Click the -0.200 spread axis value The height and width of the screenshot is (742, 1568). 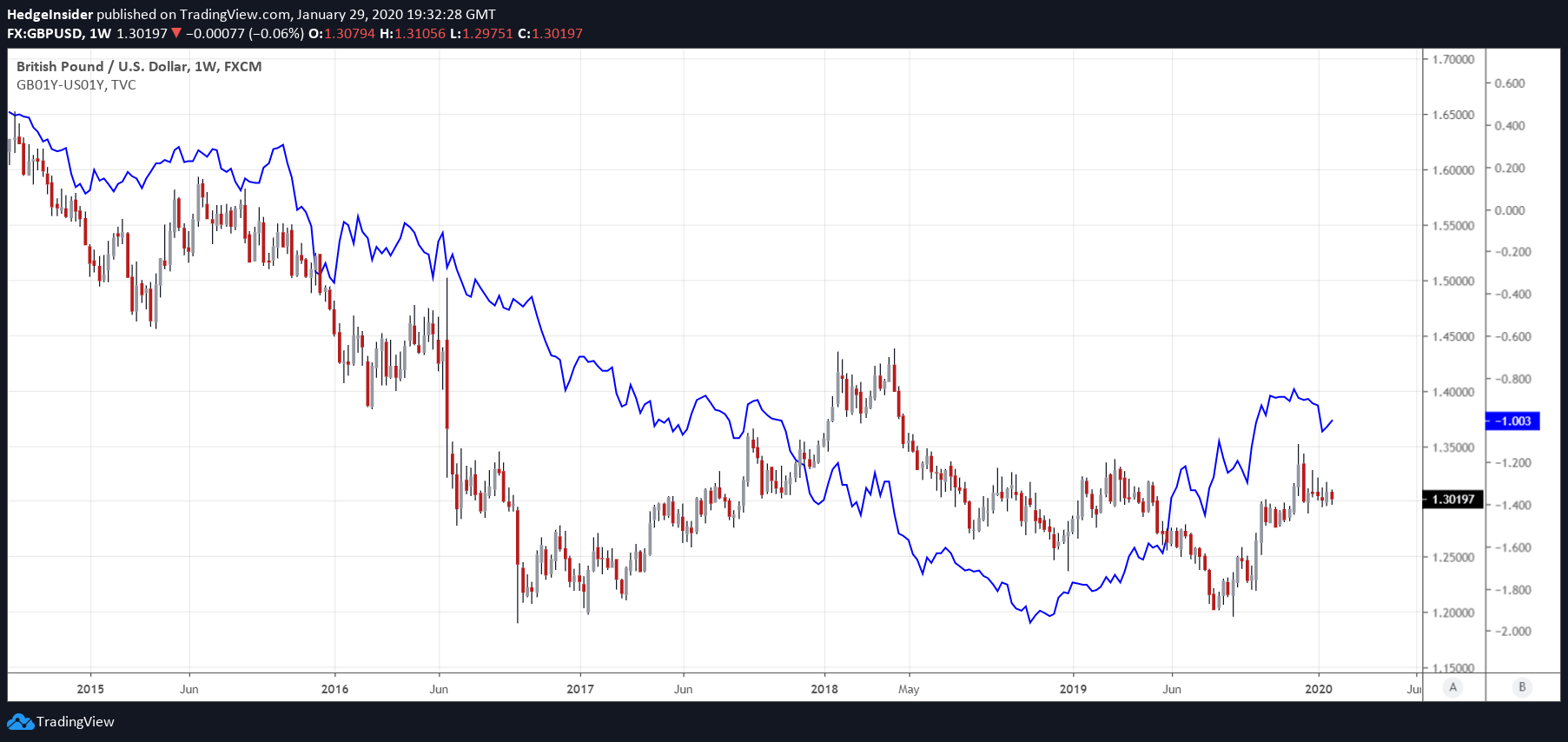click(x=1512, y=252)
